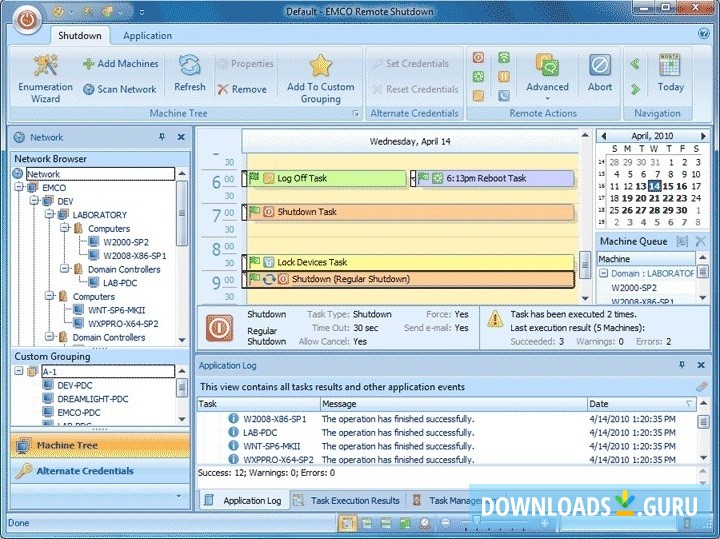The width and height of the screenshot is (720, 539).
Task: Collapse the LABORATORY tree node
Action: tap(49, 214)
